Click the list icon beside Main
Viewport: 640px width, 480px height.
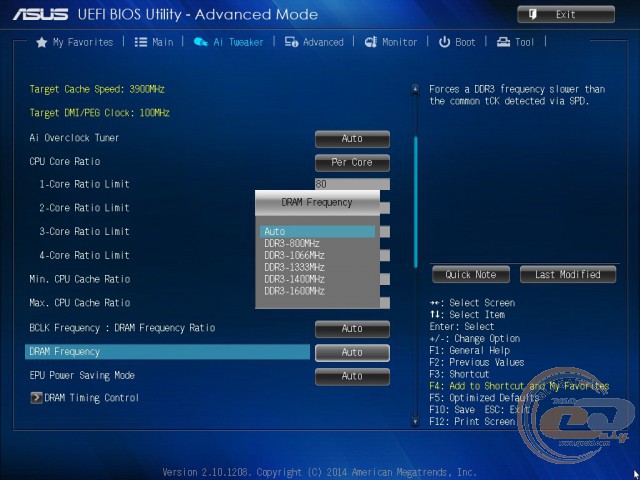[141, 42]
